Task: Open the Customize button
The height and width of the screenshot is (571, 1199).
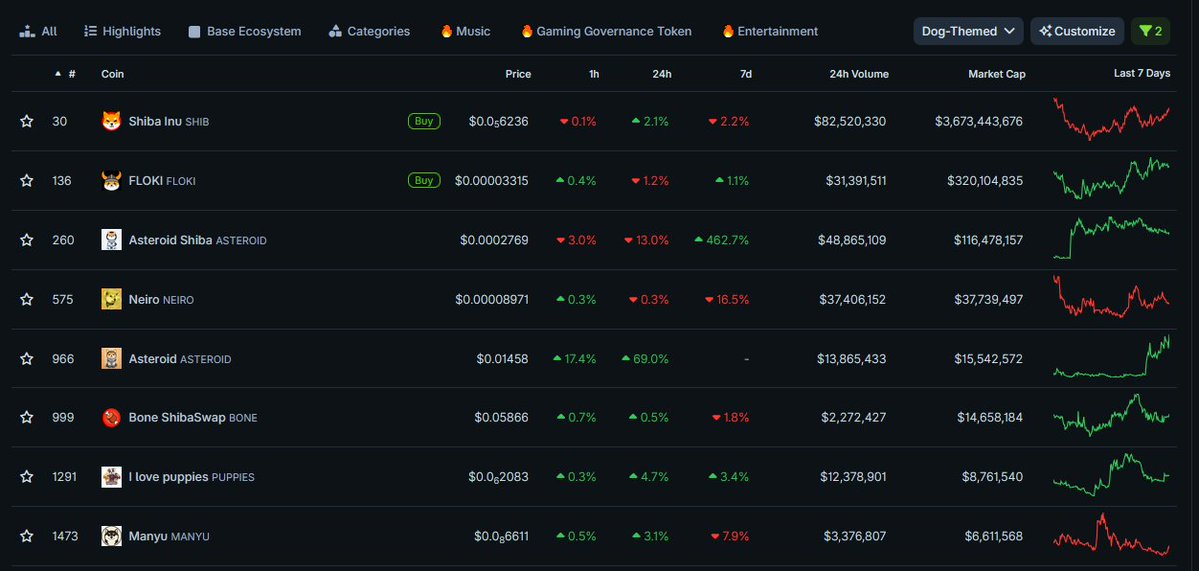Action: point(1077,31)
